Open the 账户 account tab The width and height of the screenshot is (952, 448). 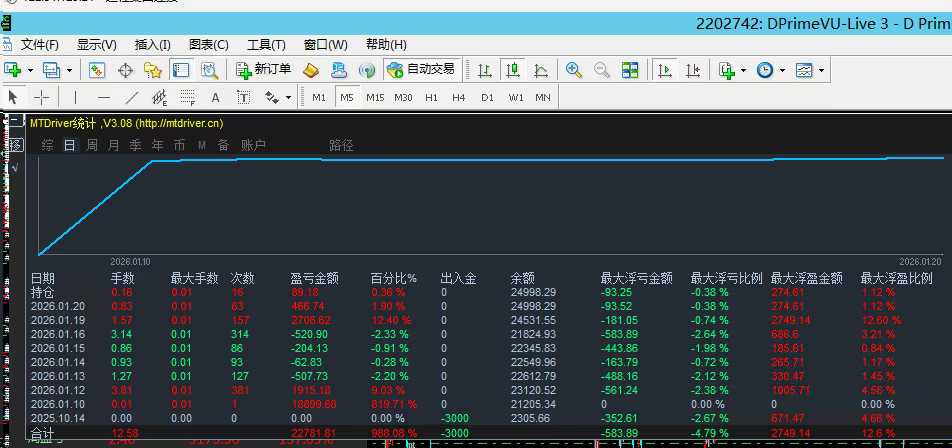pos(253,146)
